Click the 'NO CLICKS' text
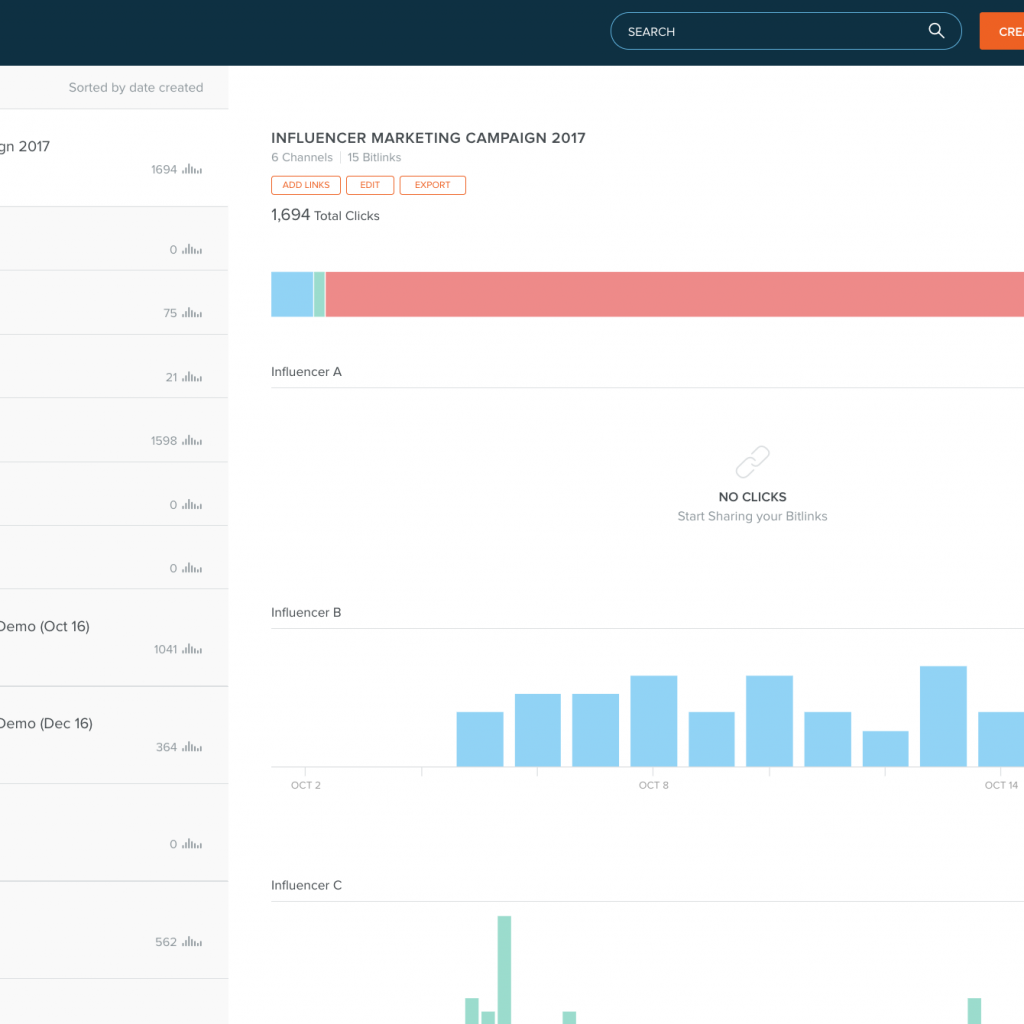The height and width of the screenshot is (1024, 1024). 752,497
